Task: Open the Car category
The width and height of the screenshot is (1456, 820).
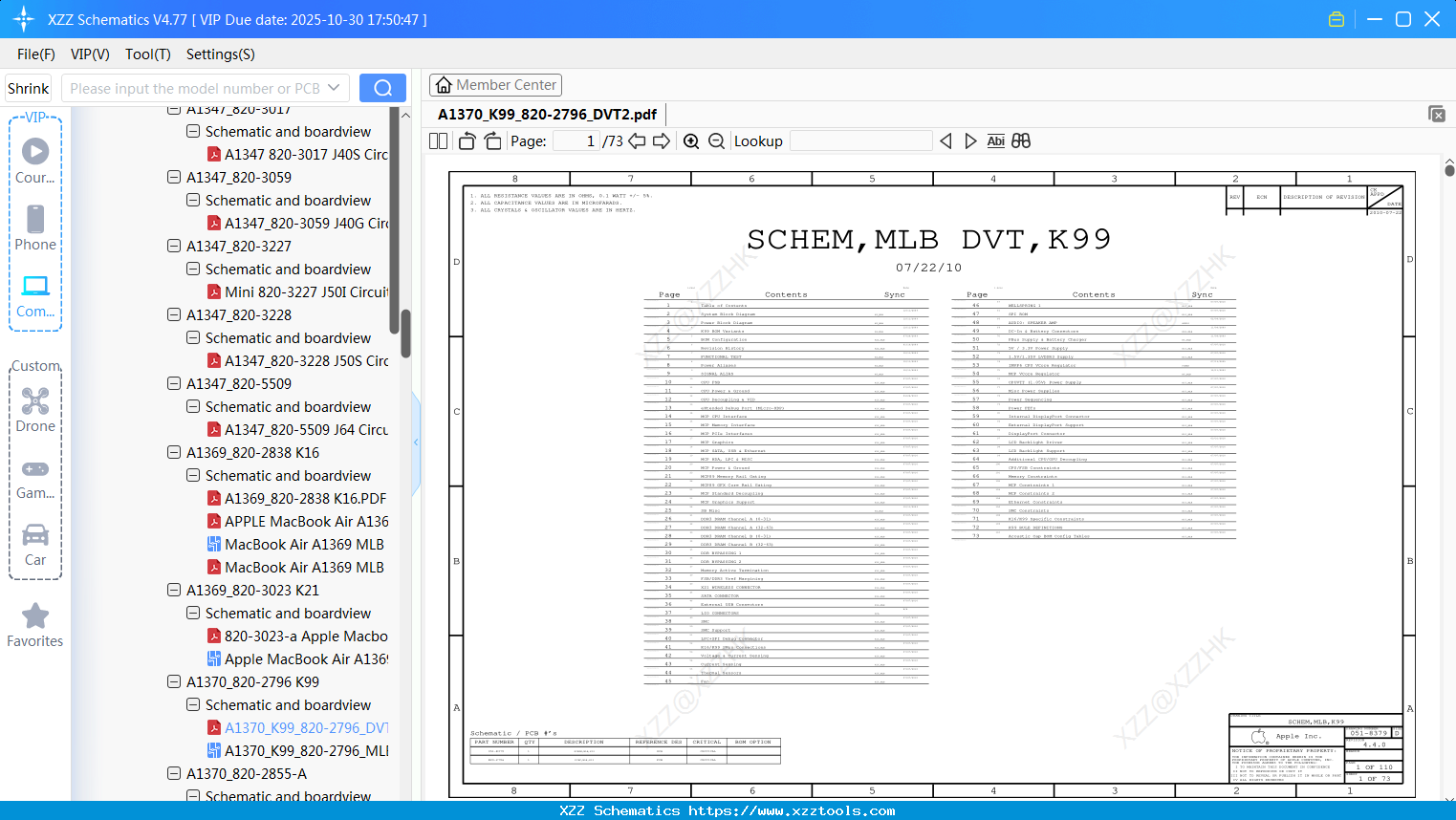Action: point(35,545)
